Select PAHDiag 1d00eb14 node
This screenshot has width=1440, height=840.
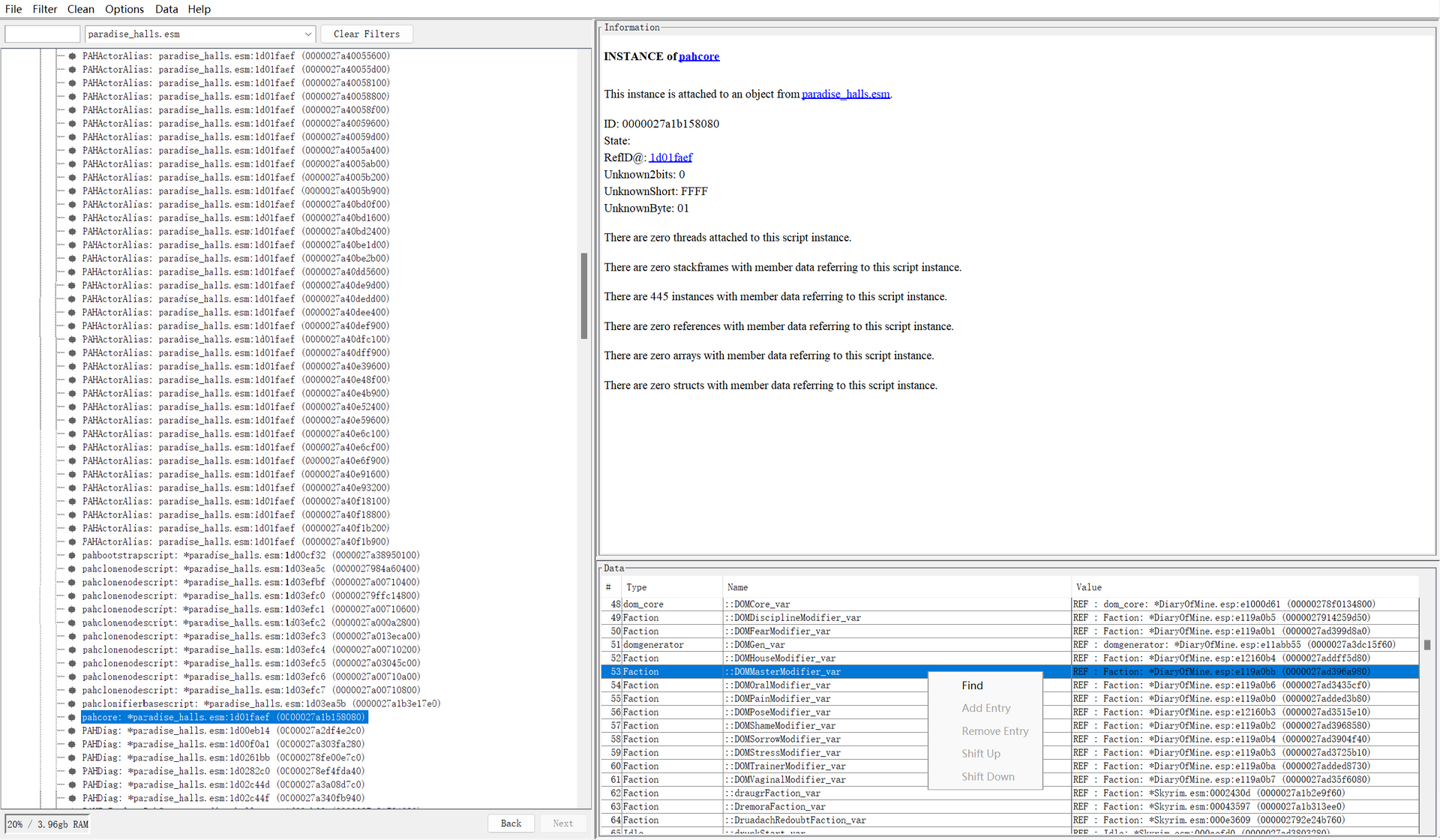tap(223, 730)
